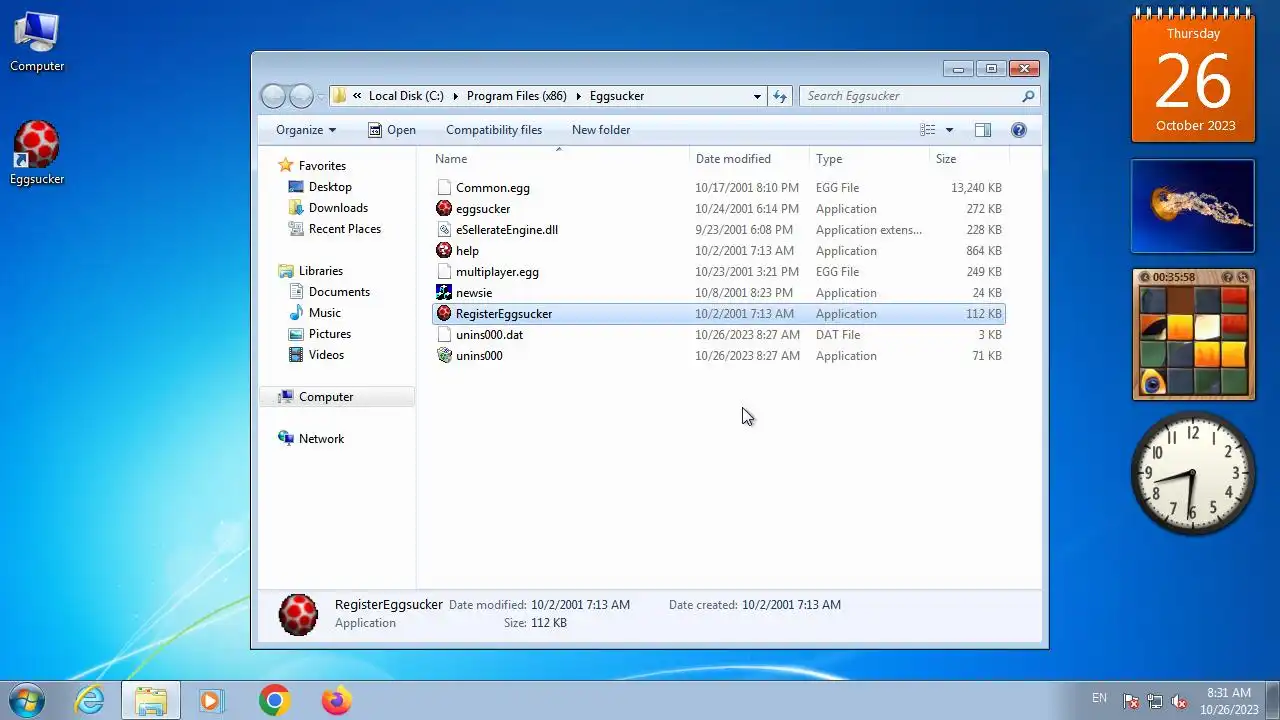This screenshot has height=720, width=1280.
Task: Click the search magnifier icon
Action: point(1028,96)
